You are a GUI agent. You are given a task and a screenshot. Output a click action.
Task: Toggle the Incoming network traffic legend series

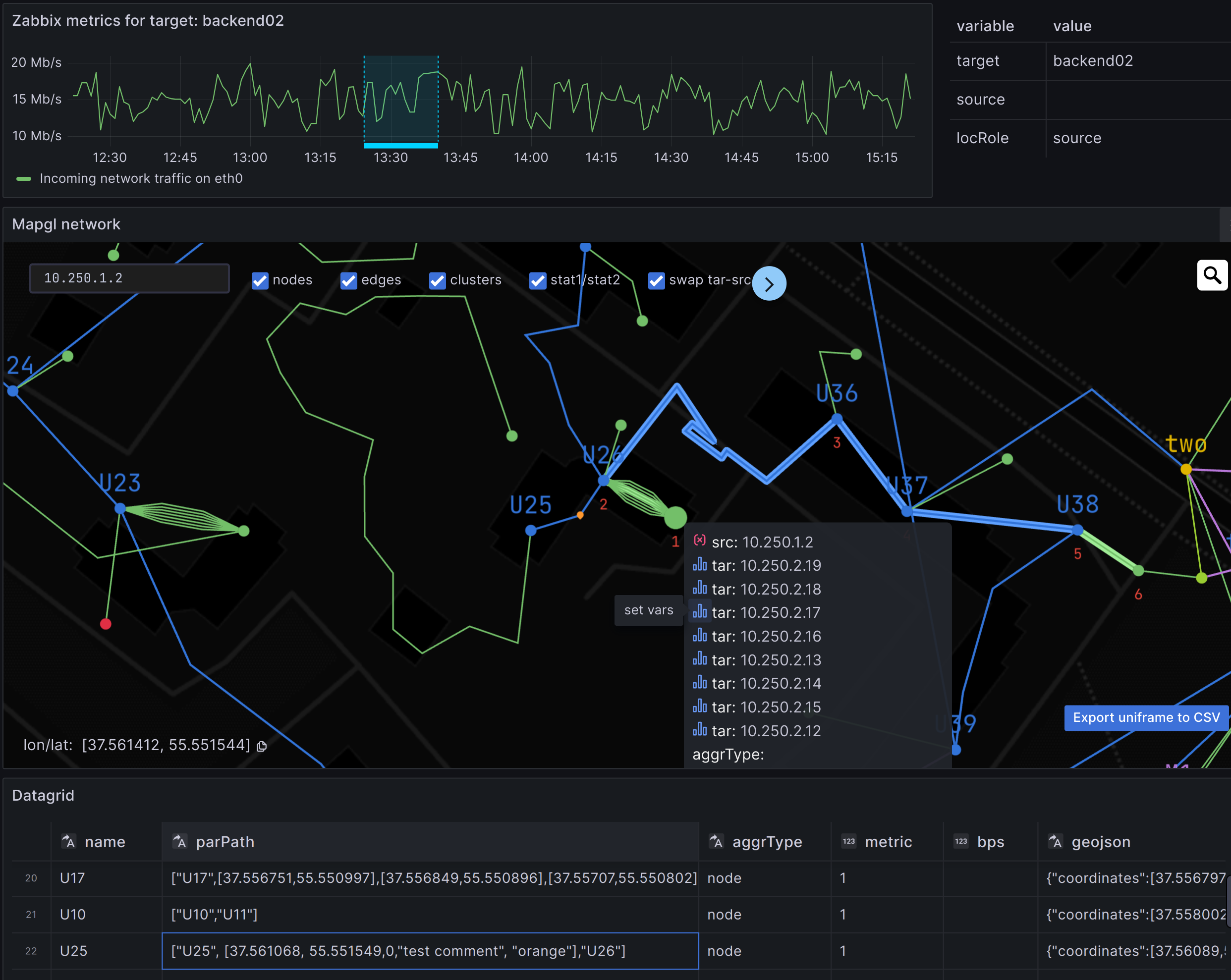(141, 179)
